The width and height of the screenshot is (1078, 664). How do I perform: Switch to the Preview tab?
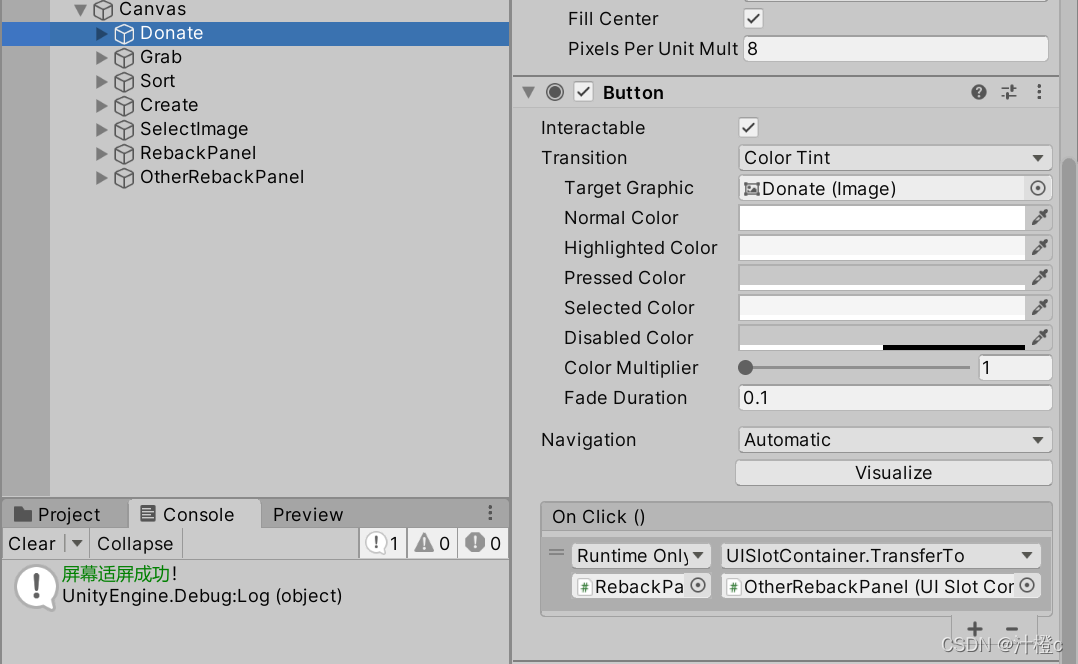pyautogui.click(x=308, y=514)
